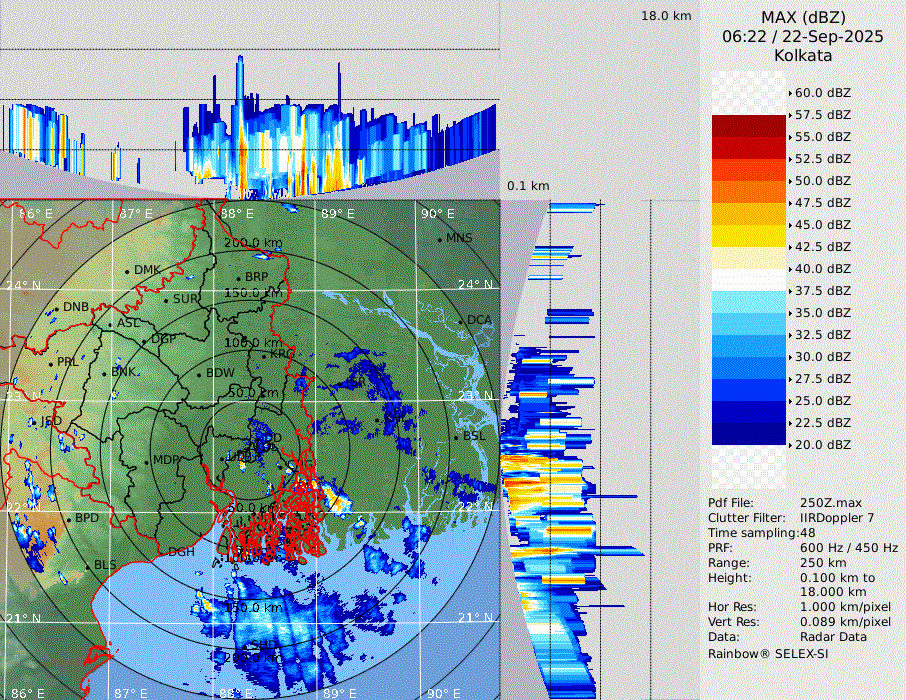The image size is (906, 700).
Task: Click the BRP station marker
Action: [x=238, y=278]
